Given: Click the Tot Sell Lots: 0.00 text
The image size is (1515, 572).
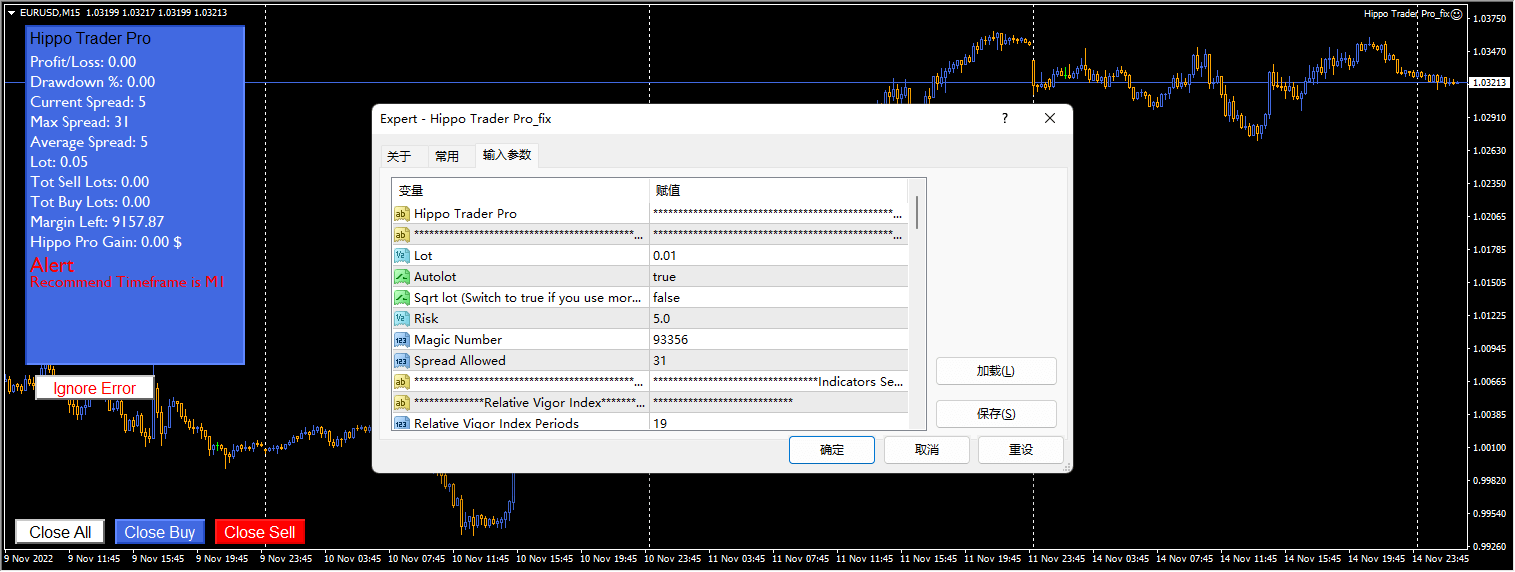Looking at the screenshot, I should pos(90,182).
